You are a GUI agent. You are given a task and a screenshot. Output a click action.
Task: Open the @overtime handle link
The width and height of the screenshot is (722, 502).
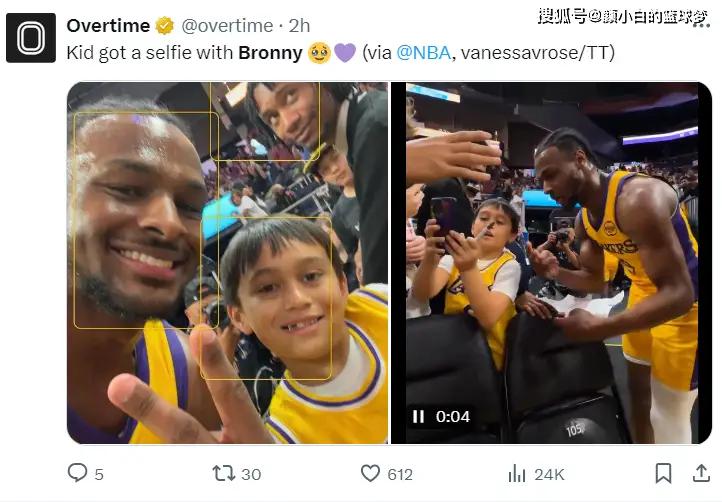point(227,25)
